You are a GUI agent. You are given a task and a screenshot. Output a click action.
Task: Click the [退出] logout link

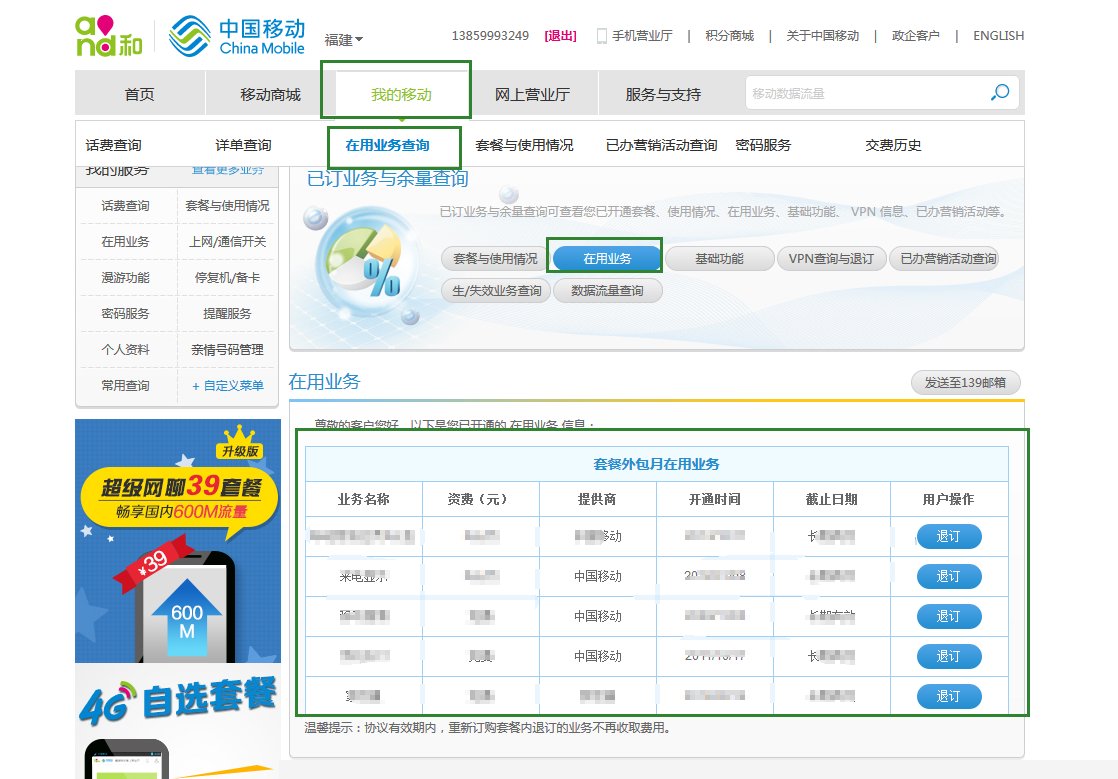click(x=559, y=34)
